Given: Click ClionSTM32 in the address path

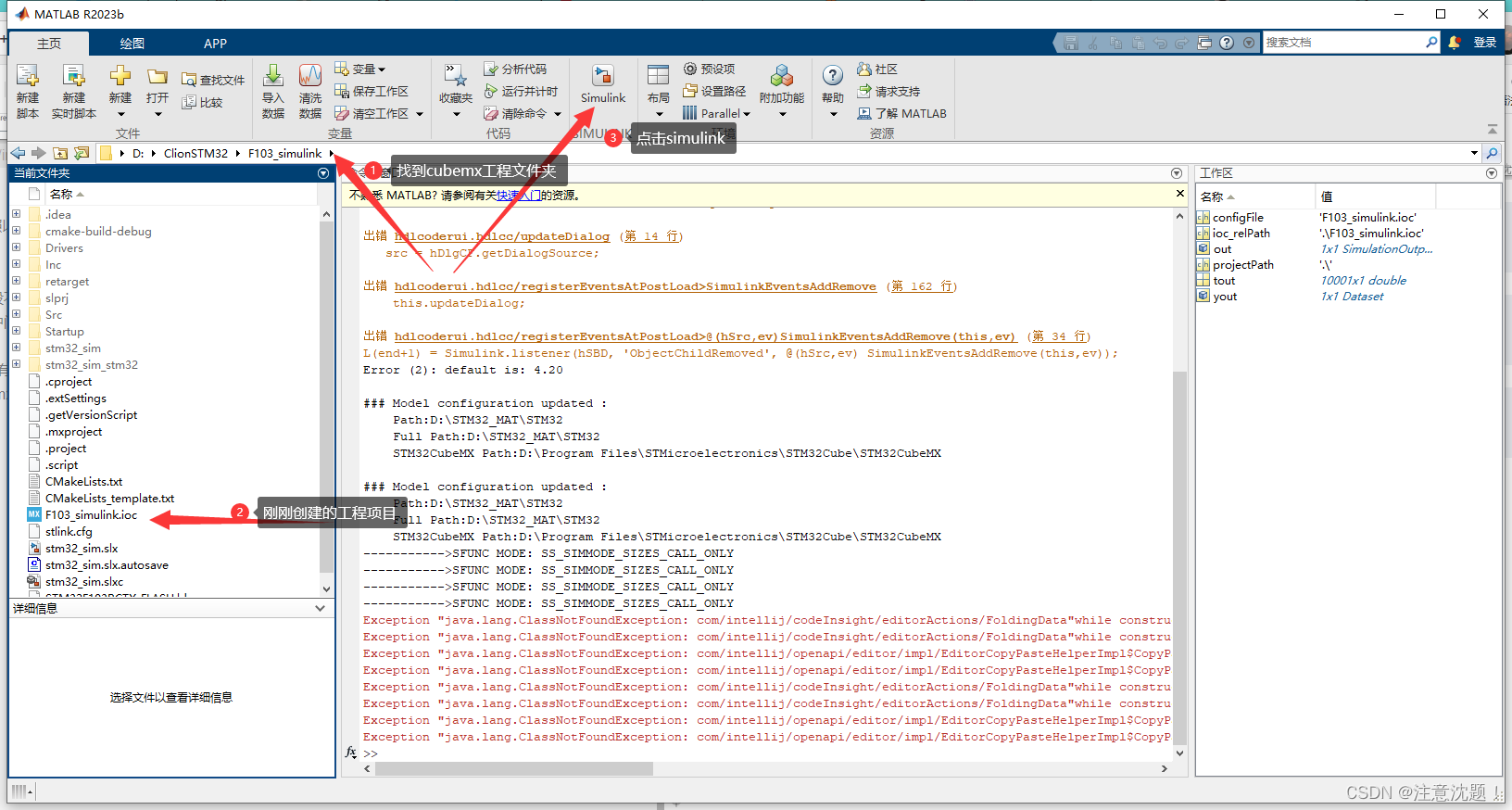Looking at the screenshot, I should click(x=195, y=153).
